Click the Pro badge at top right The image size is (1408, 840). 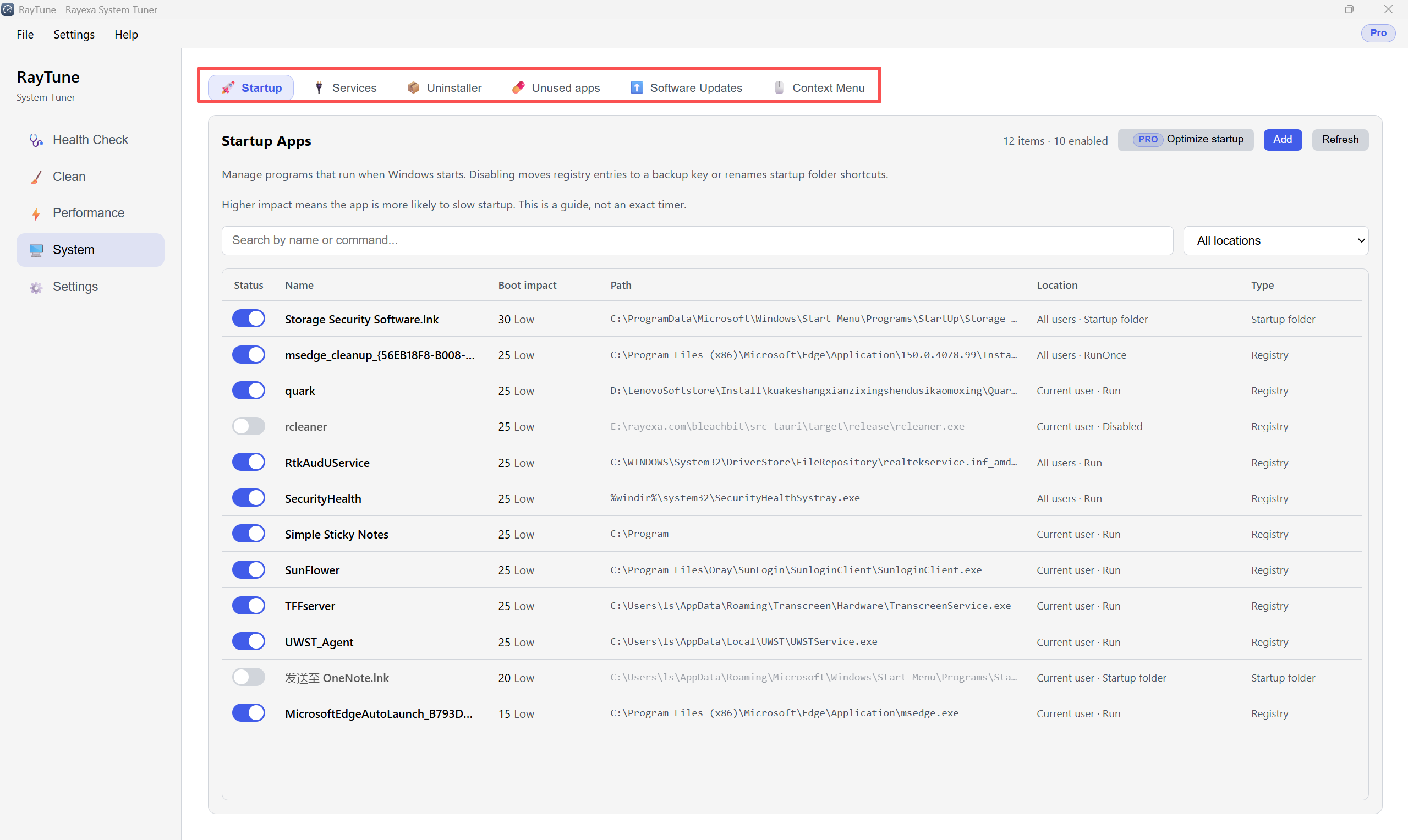(1378, 34)
